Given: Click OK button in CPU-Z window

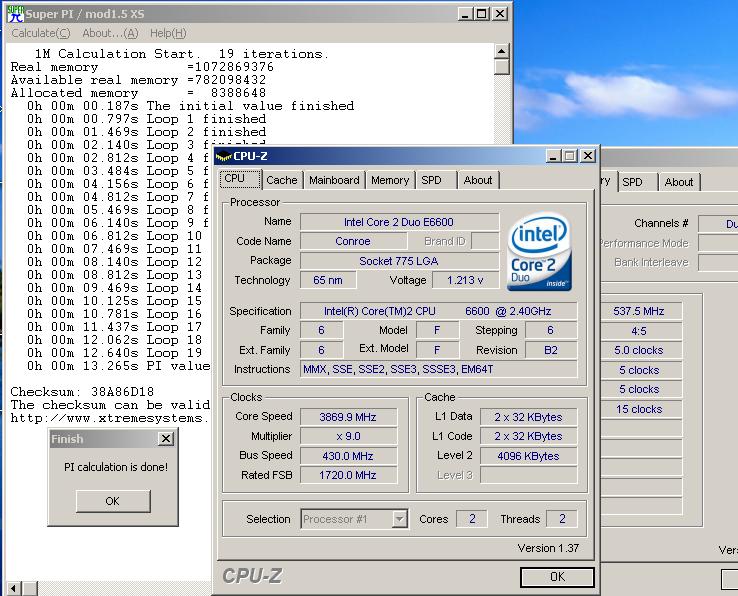Looking at the screenshot, I should coord(557,577).
